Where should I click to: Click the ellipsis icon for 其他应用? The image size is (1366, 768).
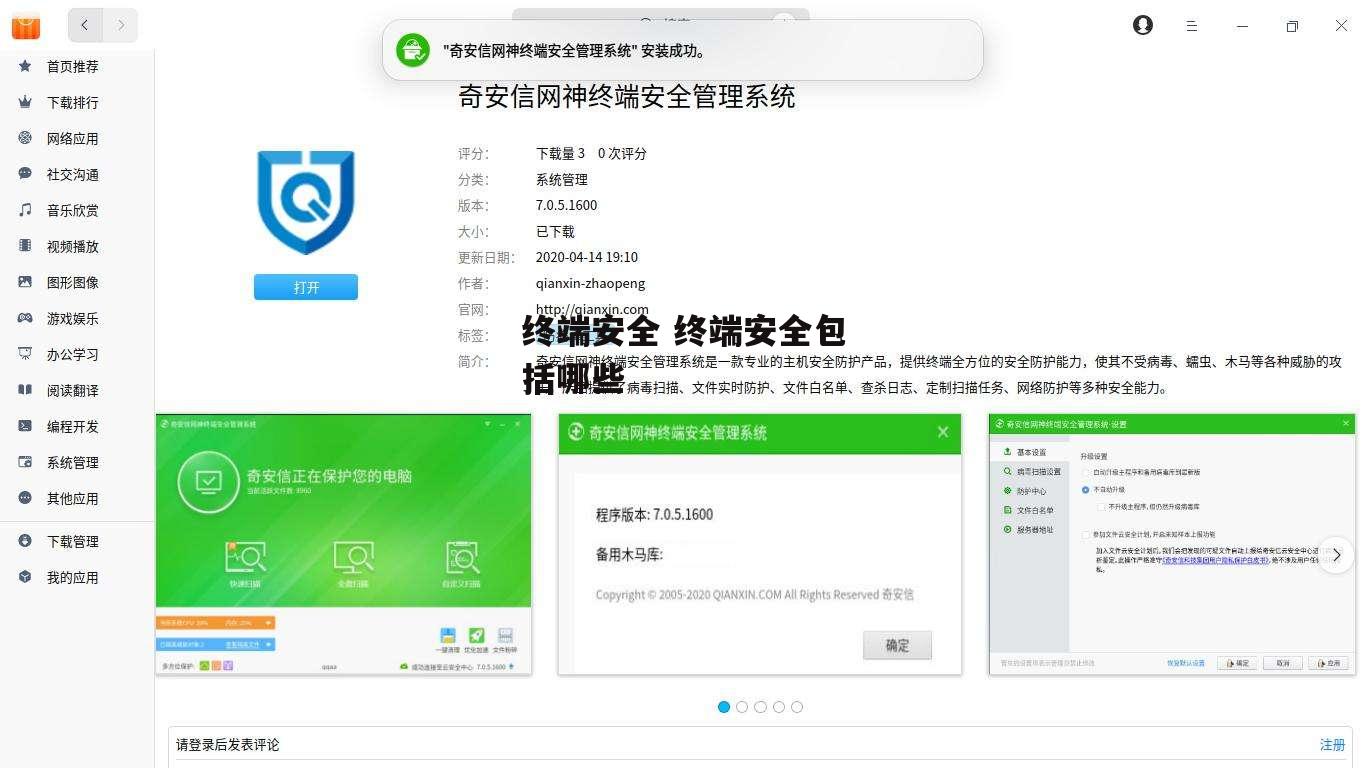[25, 498]
